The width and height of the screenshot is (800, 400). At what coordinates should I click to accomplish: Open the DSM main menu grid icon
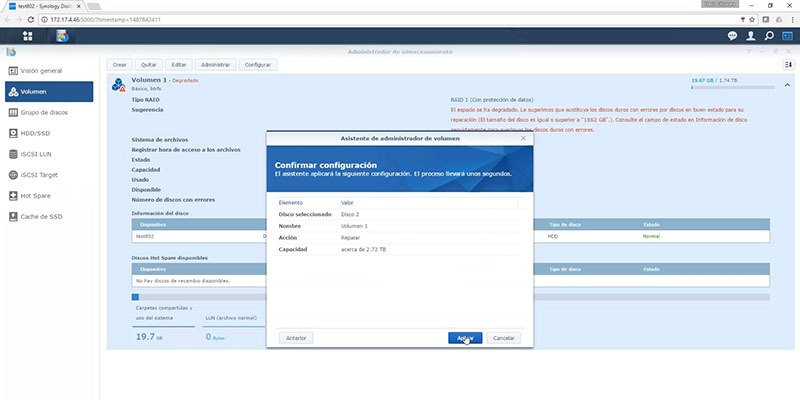[28, 36]
